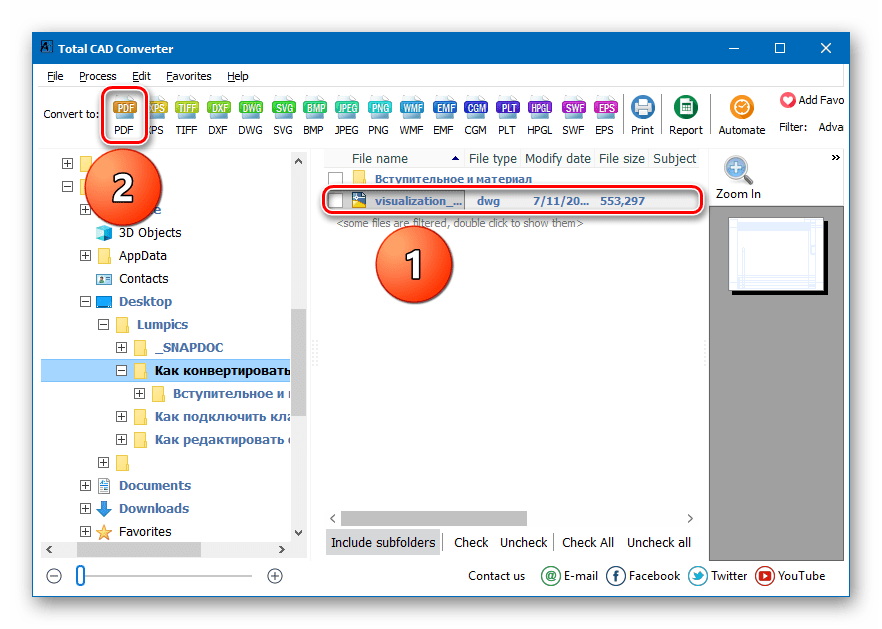Image resolution: width=882 pixels, height=629 pixels.
Task: Click Add Favorite heart icon
Action: [788, 100]
